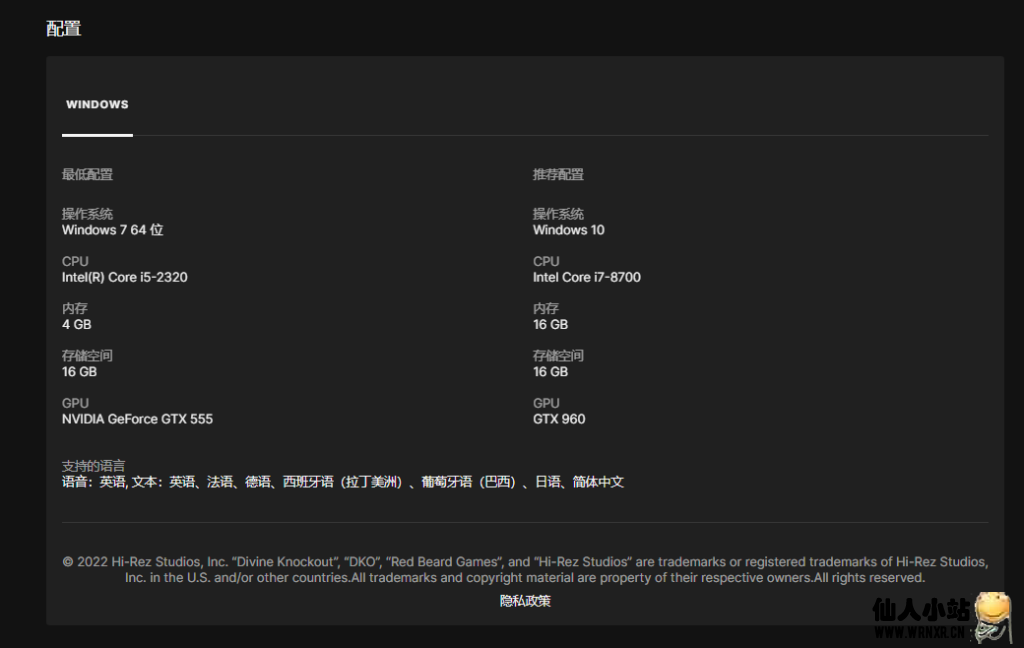Open the 隐私政策 privacy policy link
The width and height of the screenshot is (1024, 648).
point(525,601)
